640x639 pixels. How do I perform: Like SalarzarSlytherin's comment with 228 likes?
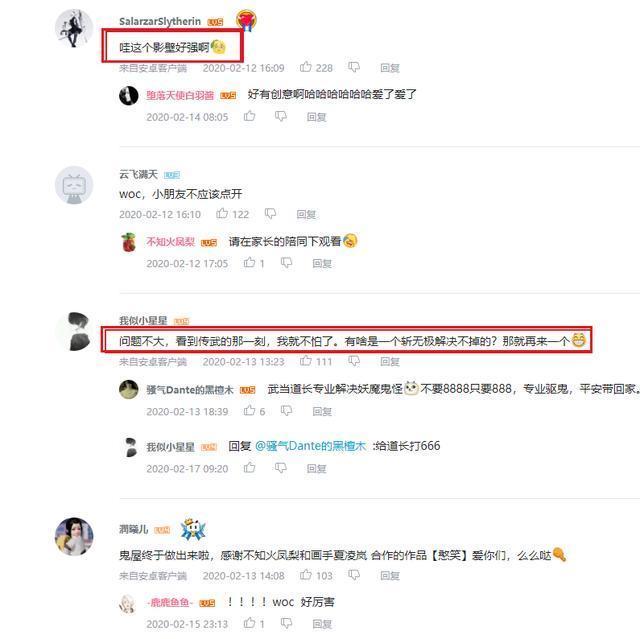(x=306, y=67)
